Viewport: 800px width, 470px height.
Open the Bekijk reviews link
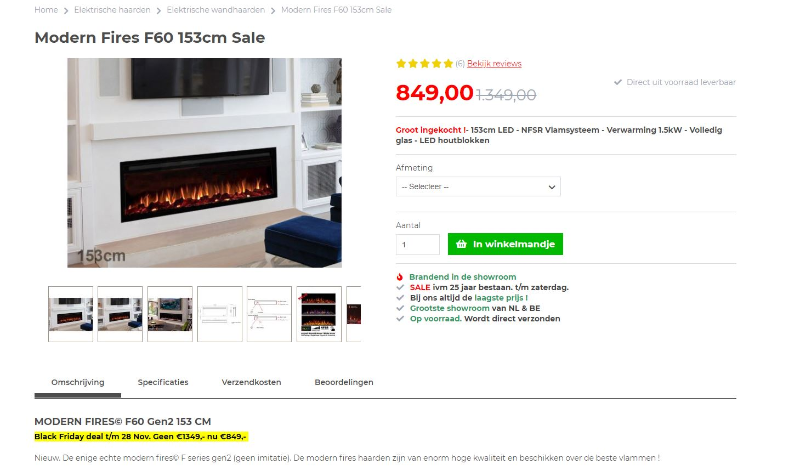pyautogui.click(x=494, y=64)
